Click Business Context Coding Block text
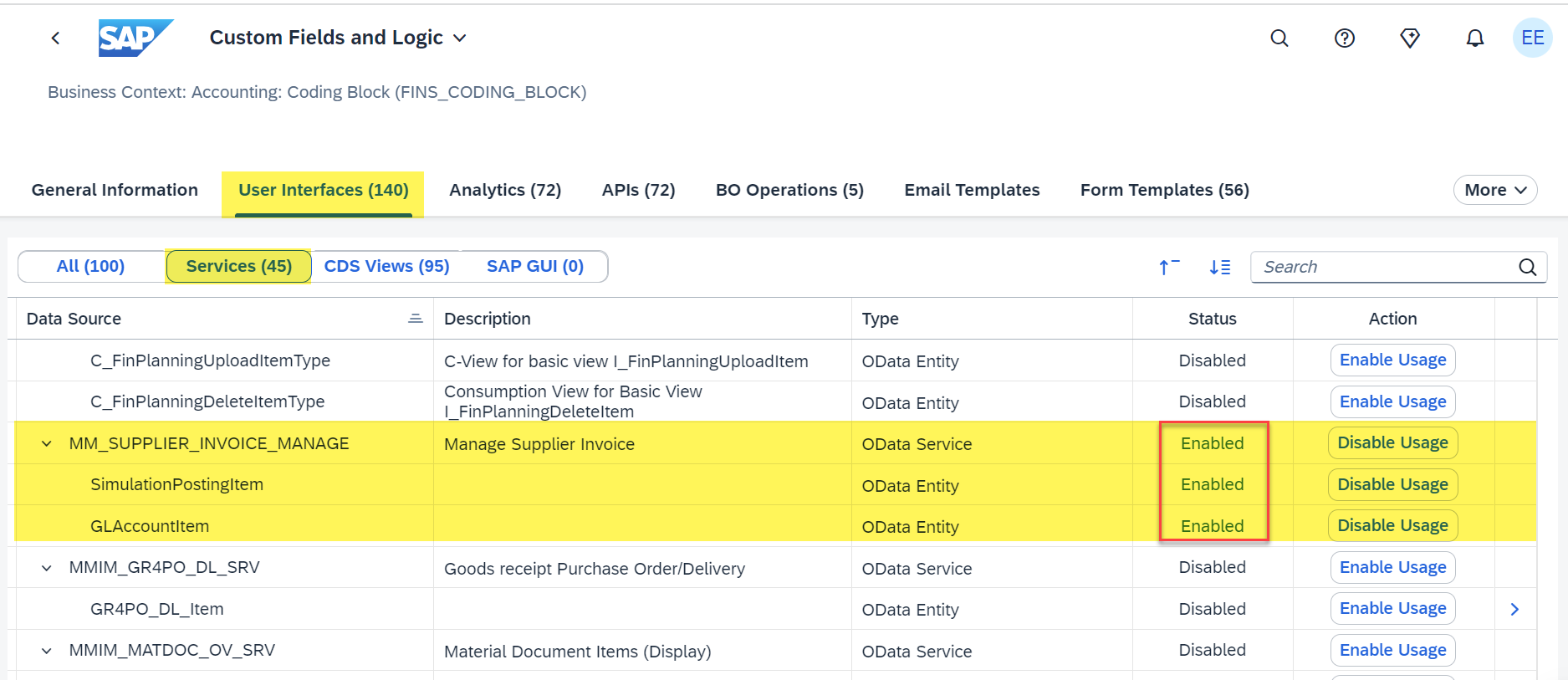This screenshot has width=1568, height=680. (317, 92)
